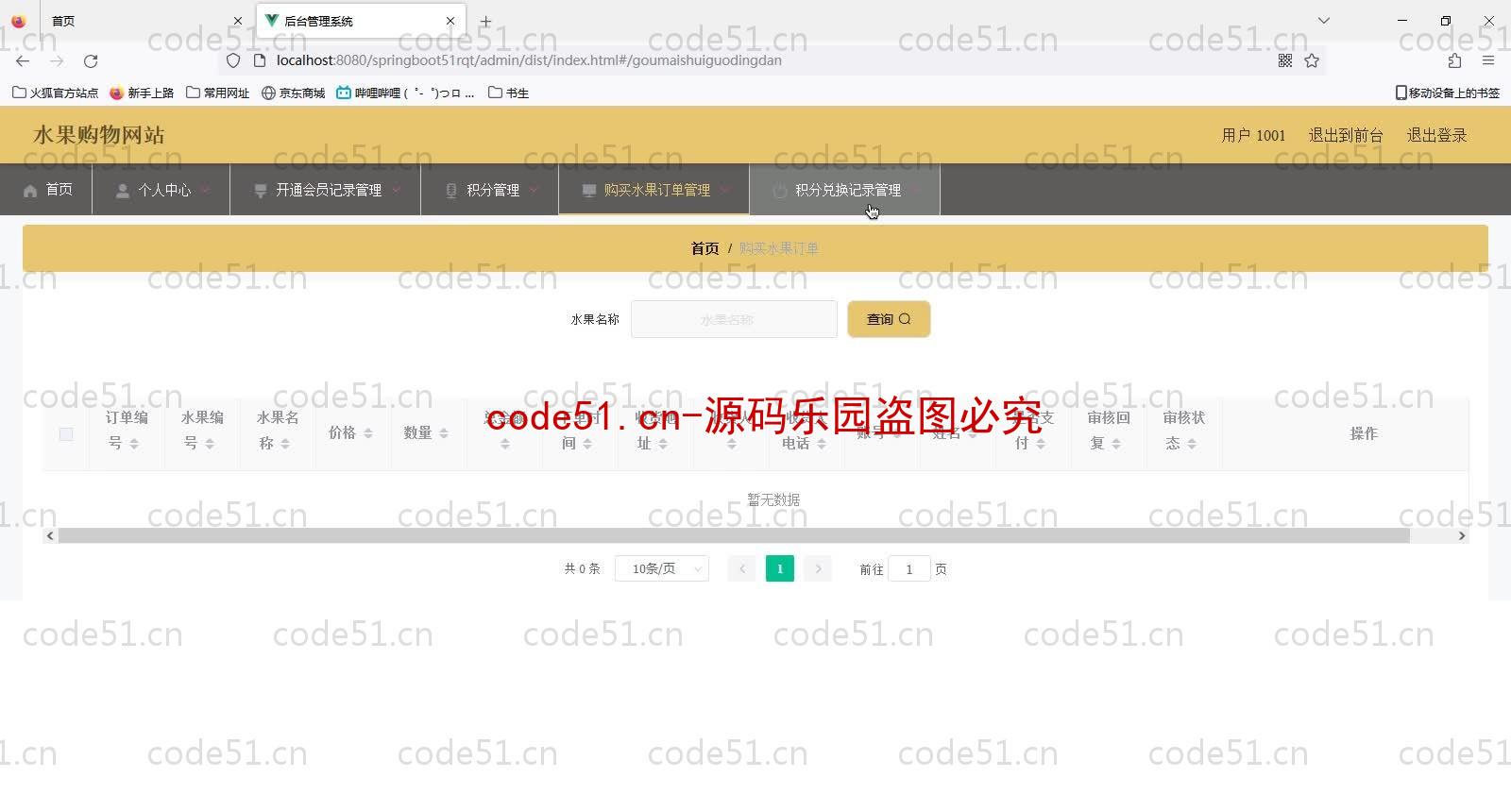
Task: Select page 1 in pagination
Action: pyautogui.click(x=780, y=568)
